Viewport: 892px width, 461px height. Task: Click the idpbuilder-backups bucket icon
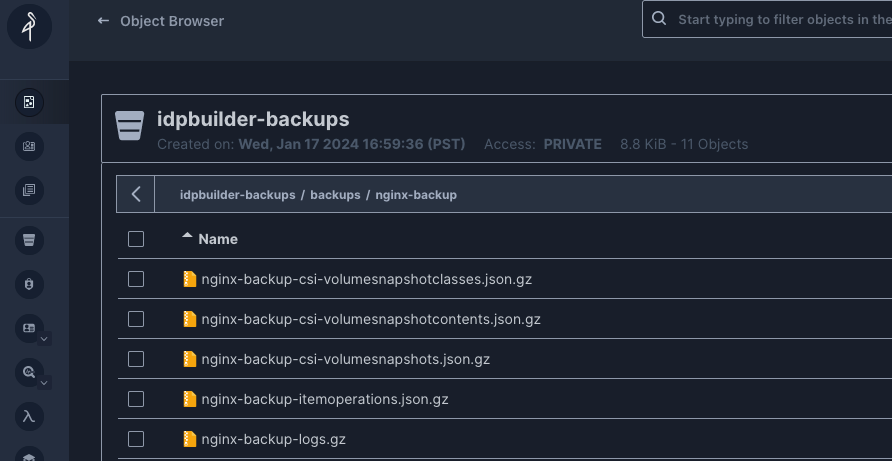[130, 127]
